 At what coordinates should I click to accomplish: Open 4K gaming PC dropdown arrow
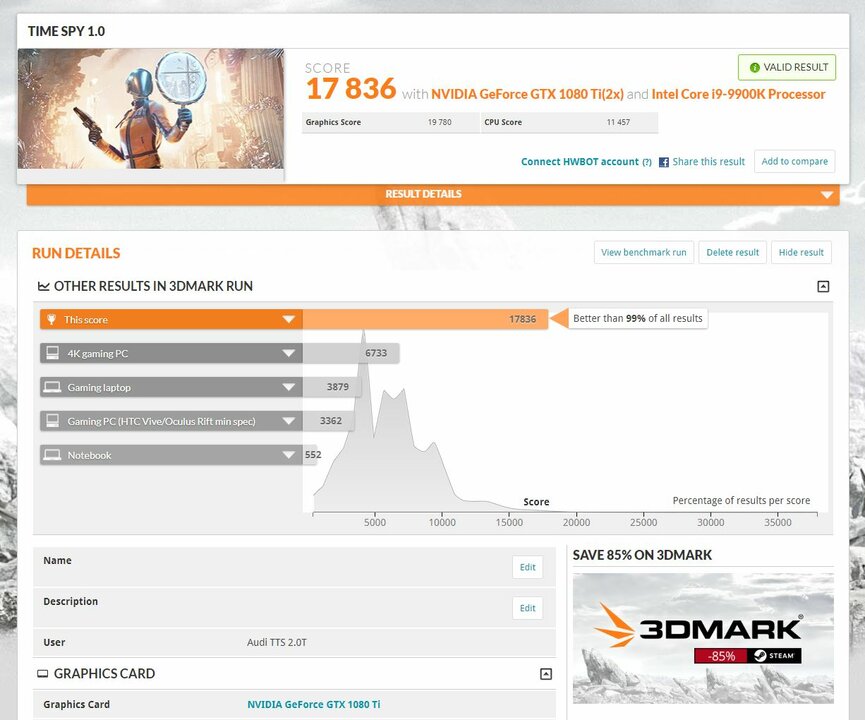point(289,353)
